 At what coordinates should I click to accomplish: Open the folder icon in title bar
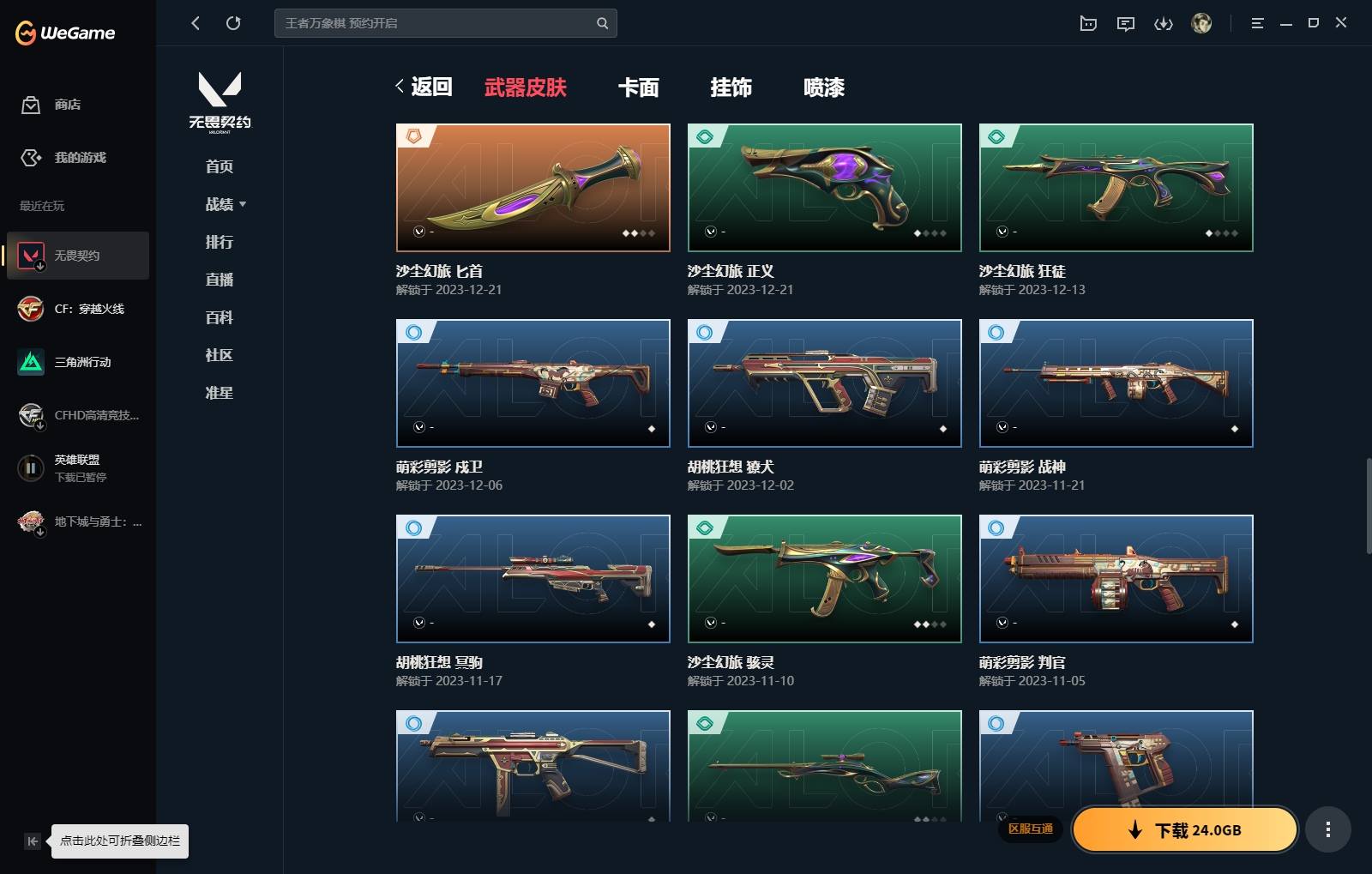[x=1088, y=23]
